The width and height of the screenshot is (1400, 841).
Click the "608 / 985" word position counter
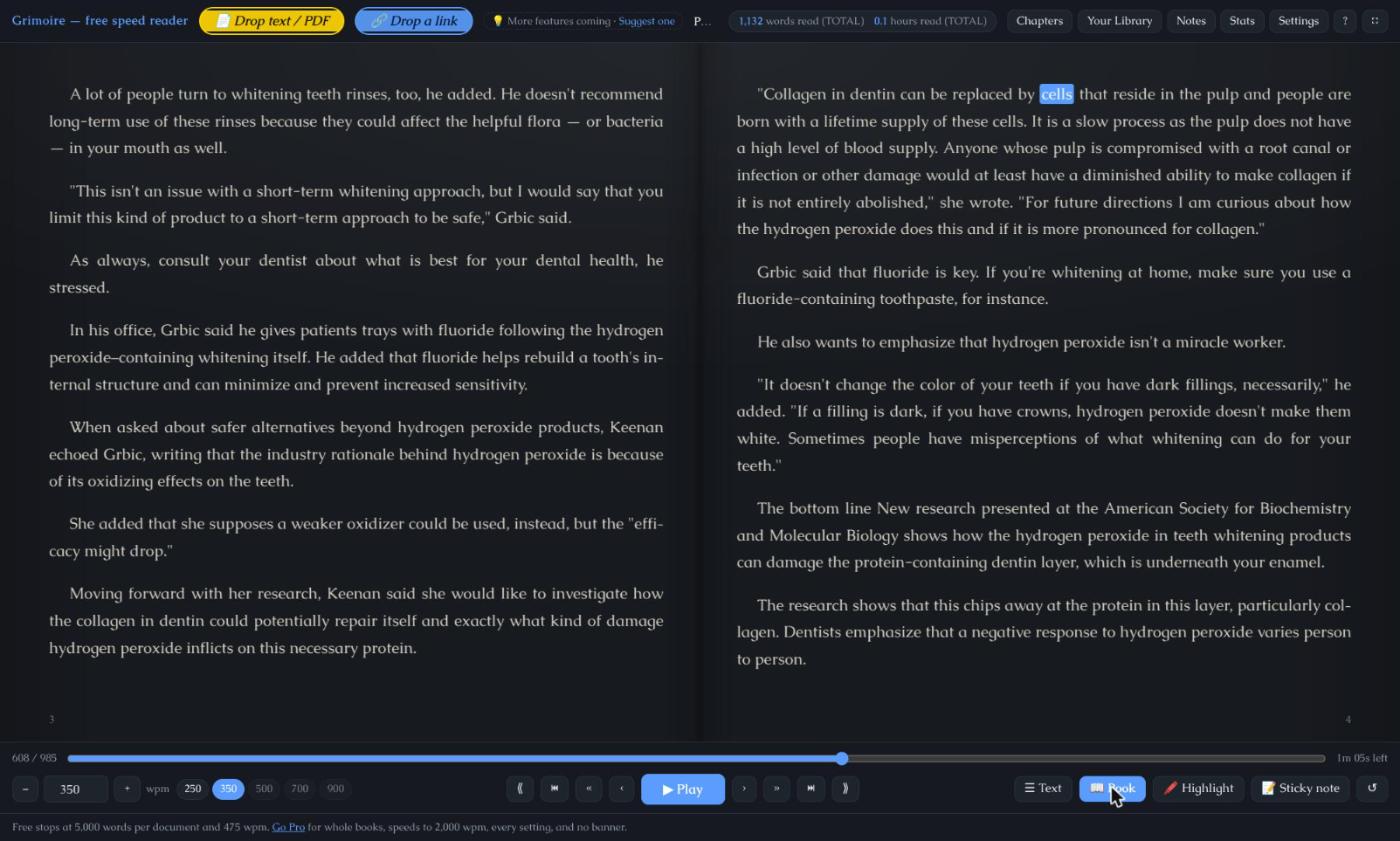pyautogui.click(x=35, y=758)
